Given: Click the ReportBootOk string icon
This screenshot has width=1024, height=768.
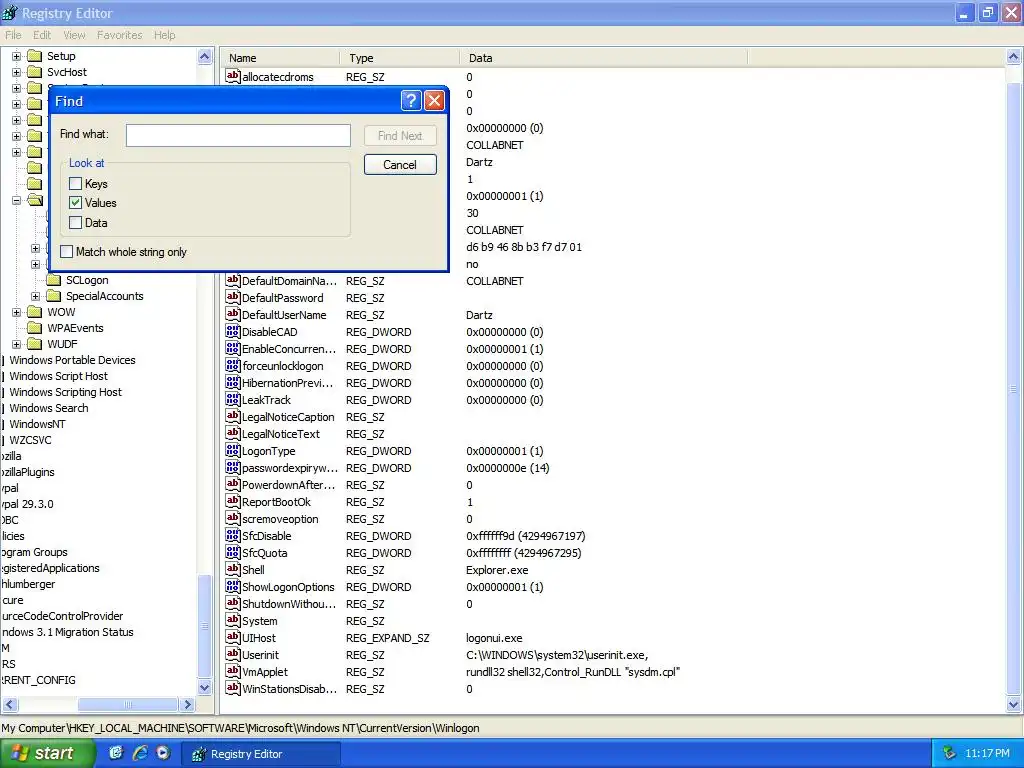Looking at the screenshot, I should (232, 501).
